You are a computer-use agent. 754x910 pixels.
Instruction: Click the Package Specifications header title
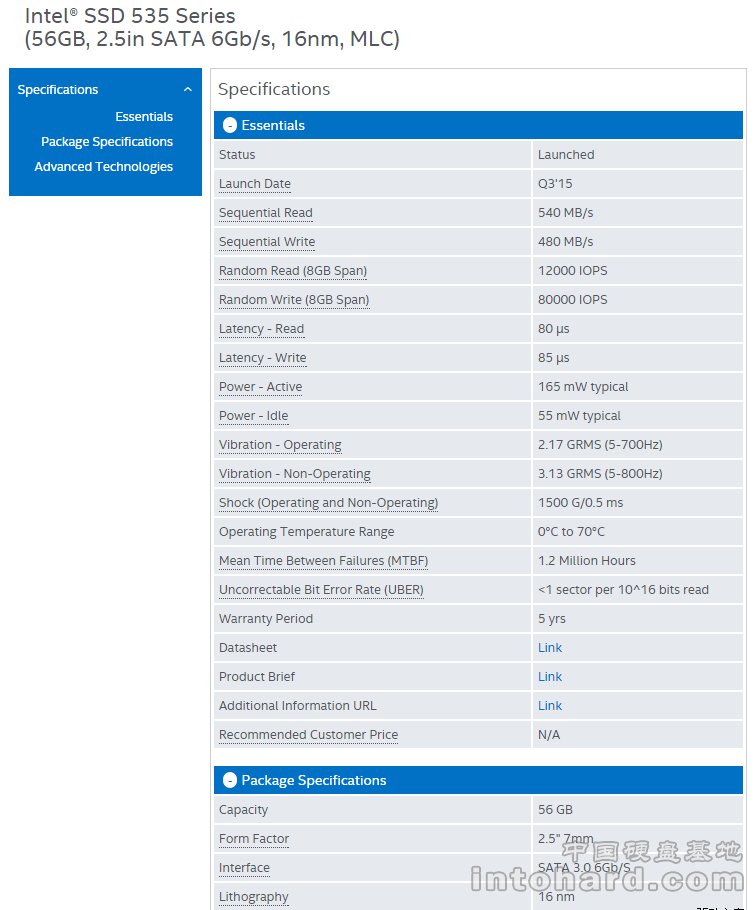[314, 780]
